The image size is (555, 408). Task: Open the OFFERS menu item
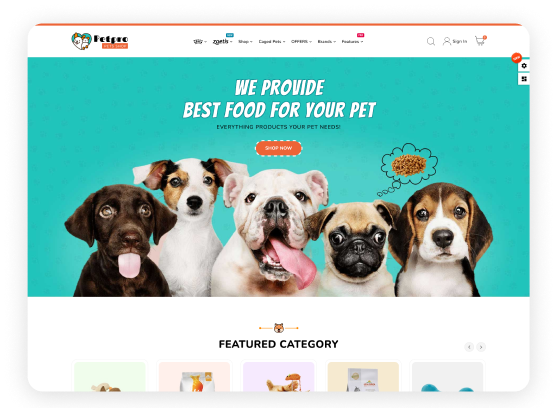[301, 41]
